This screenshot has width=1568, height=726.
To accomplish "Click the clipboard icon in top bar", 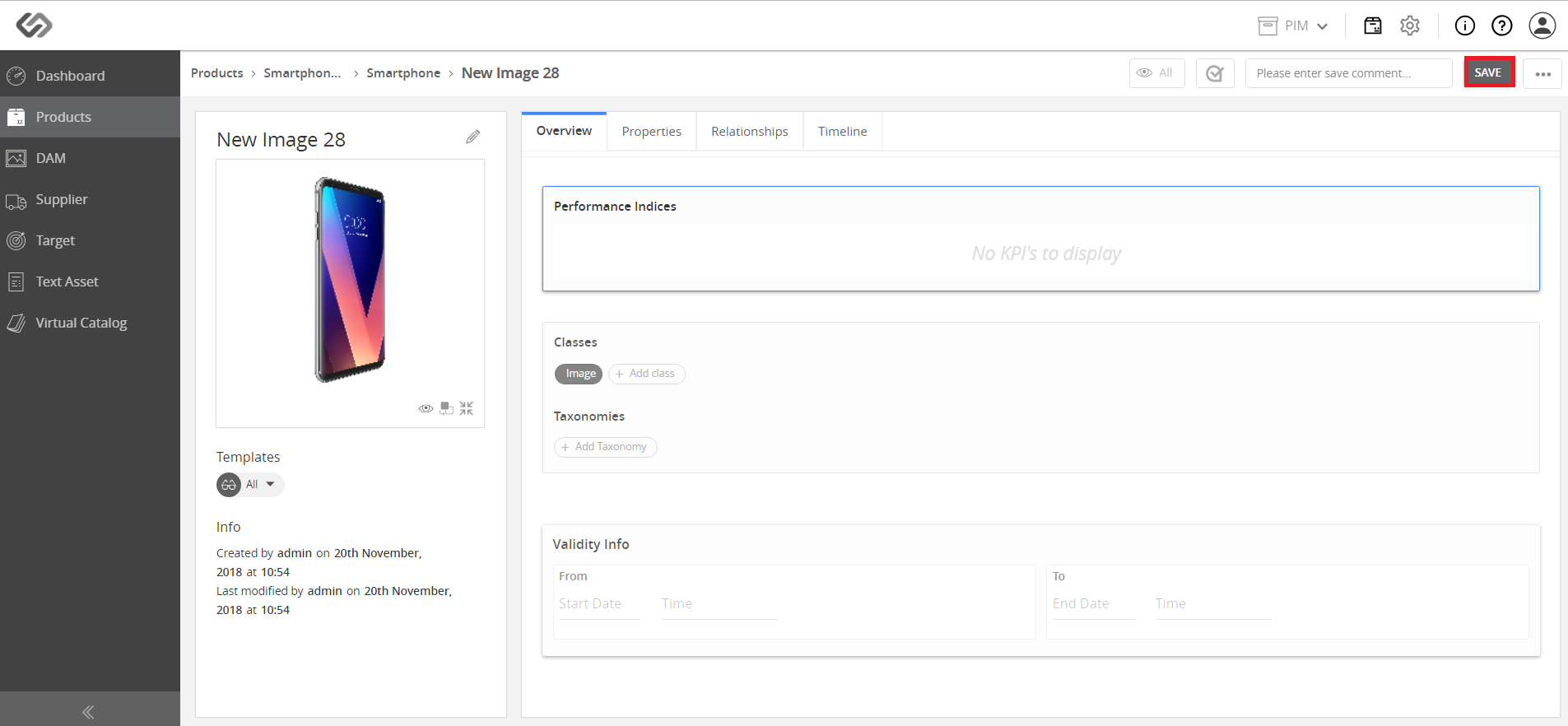I will [1373, 26].
